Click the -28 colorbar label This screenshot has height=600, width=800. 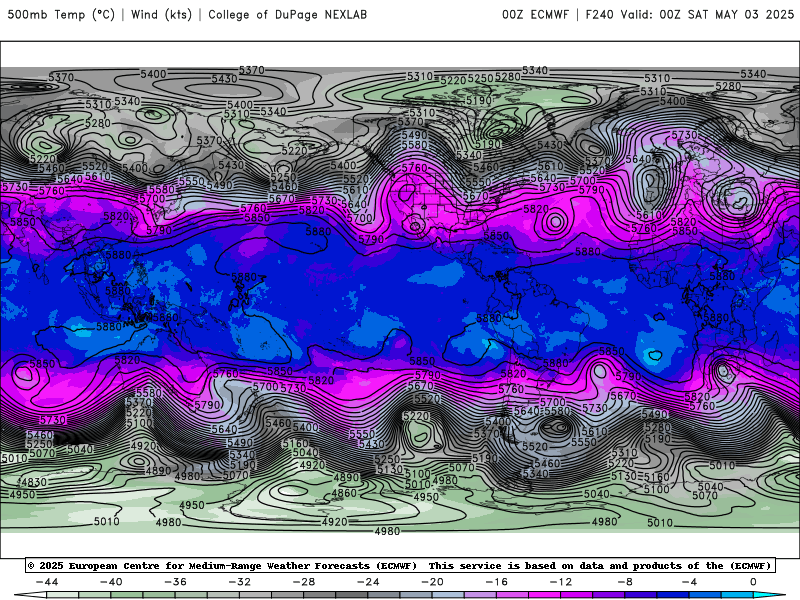click(304, 582)
